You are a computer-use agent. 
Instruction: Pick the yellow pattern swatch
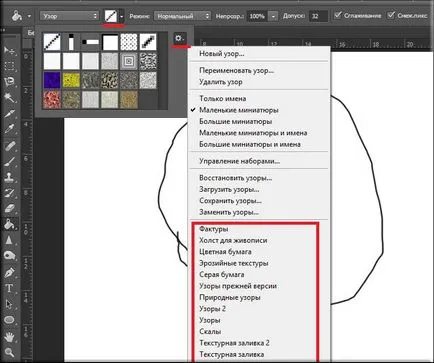(71, 80)
